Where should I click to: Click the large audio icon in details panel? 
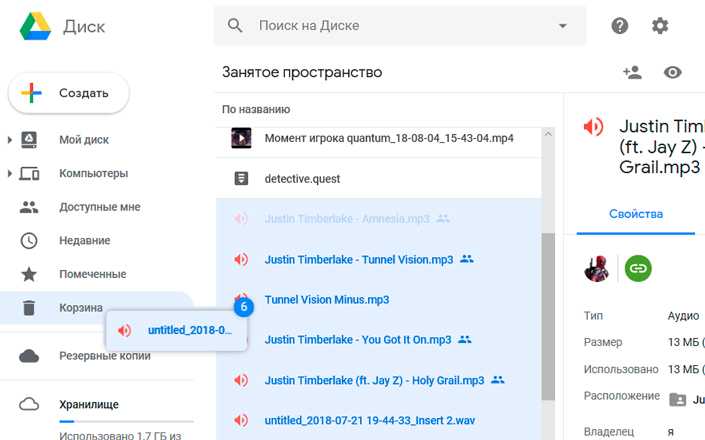click(x=593, y=127)
